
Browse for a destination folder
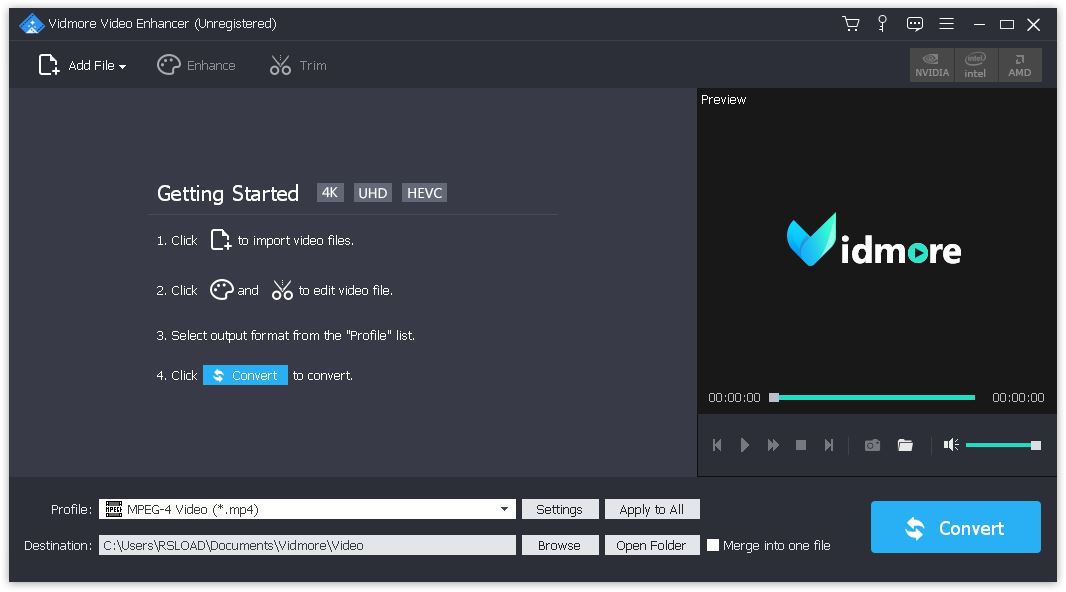pyautogui.click(x=559, y=545)
